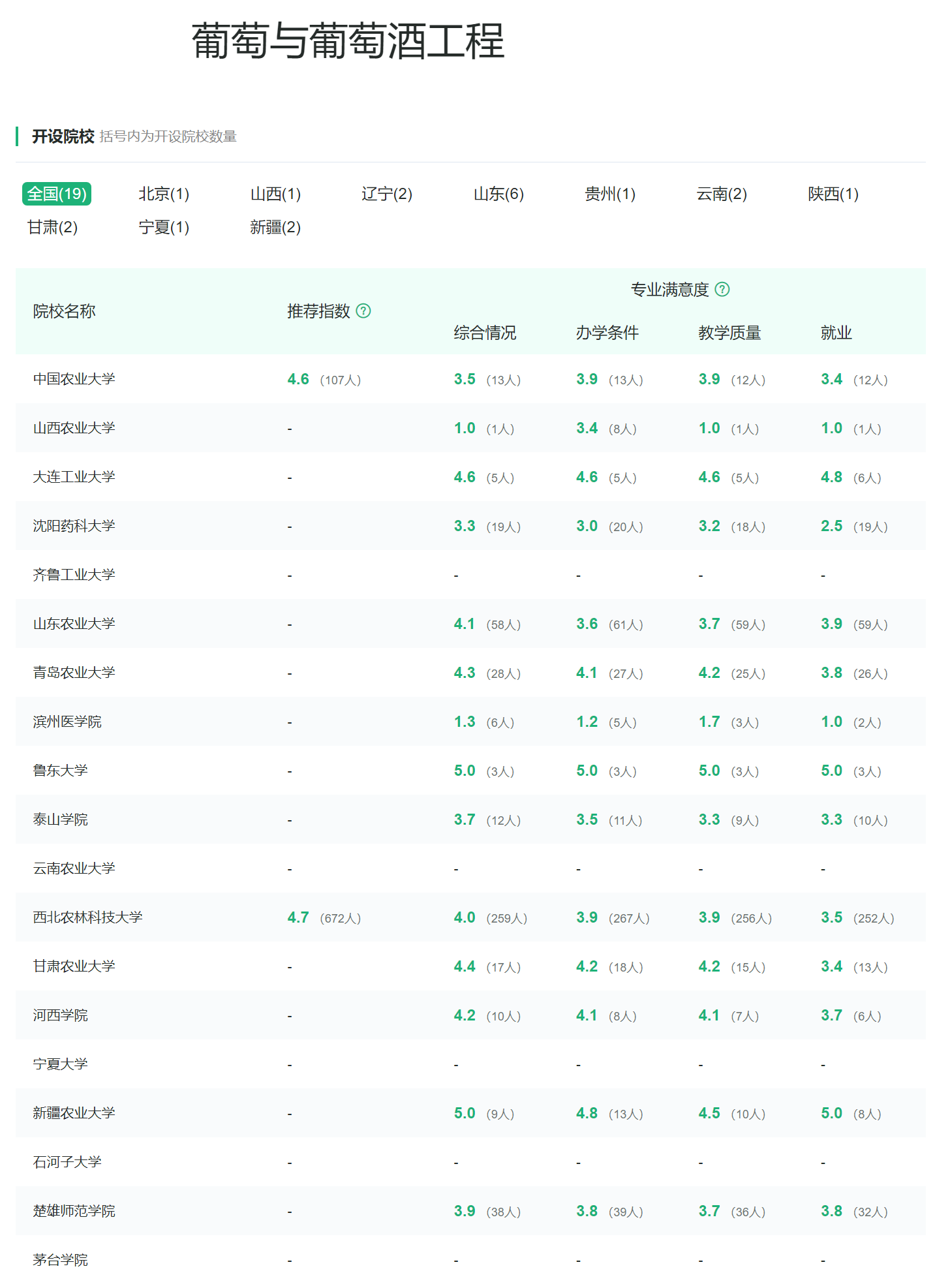Open the 泰山学院 school link
The width and height of the screenshot is (950, 1288).
coord(60,820)
